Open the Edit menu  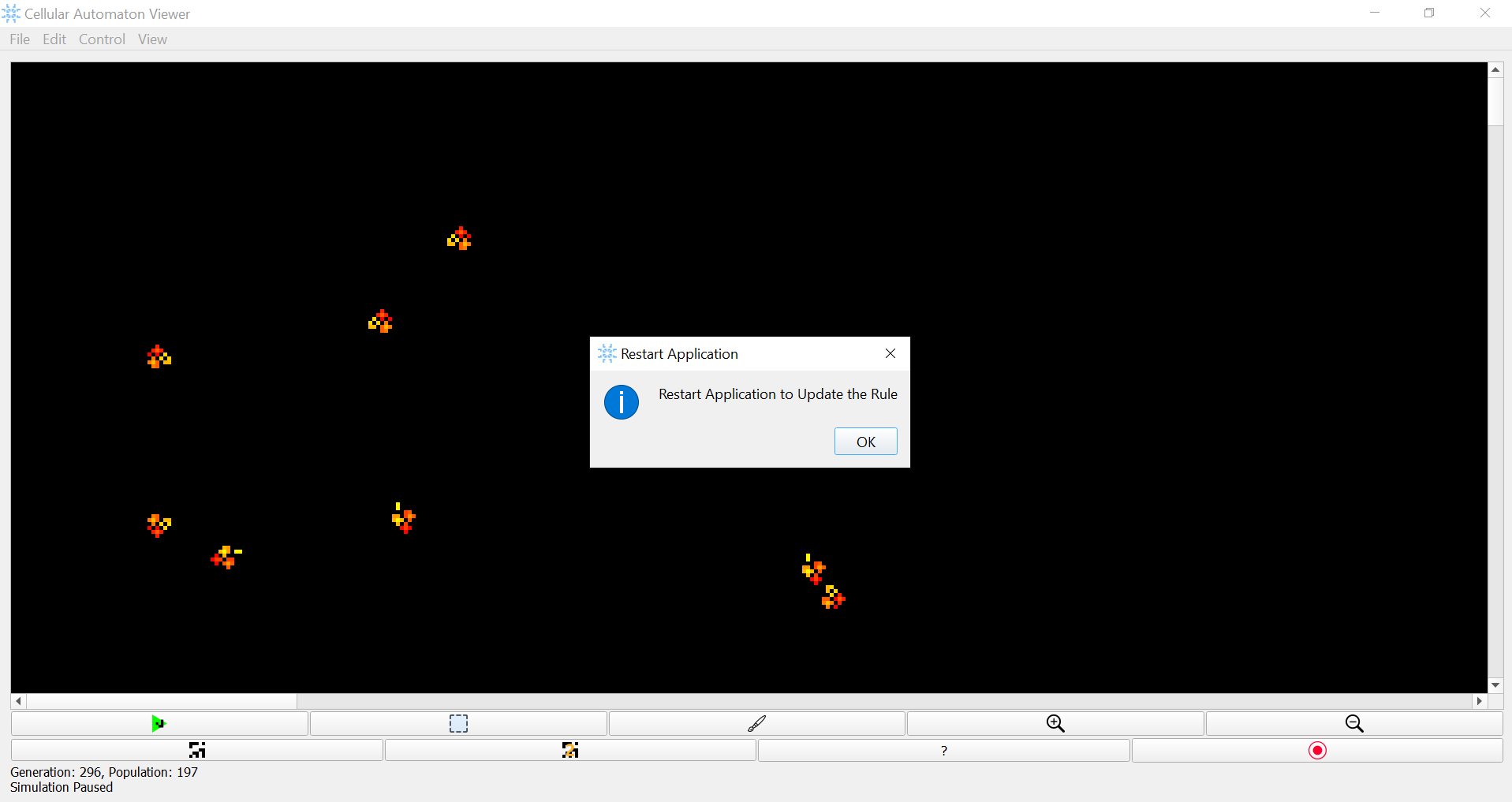click(x=54, y=39)
